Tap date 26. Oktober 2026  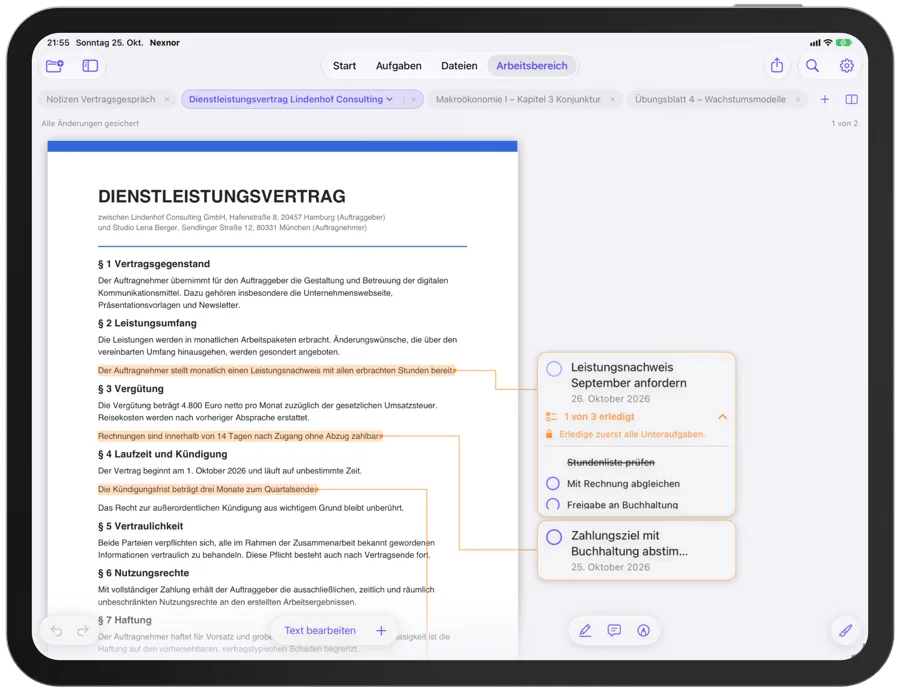(611, 399)
